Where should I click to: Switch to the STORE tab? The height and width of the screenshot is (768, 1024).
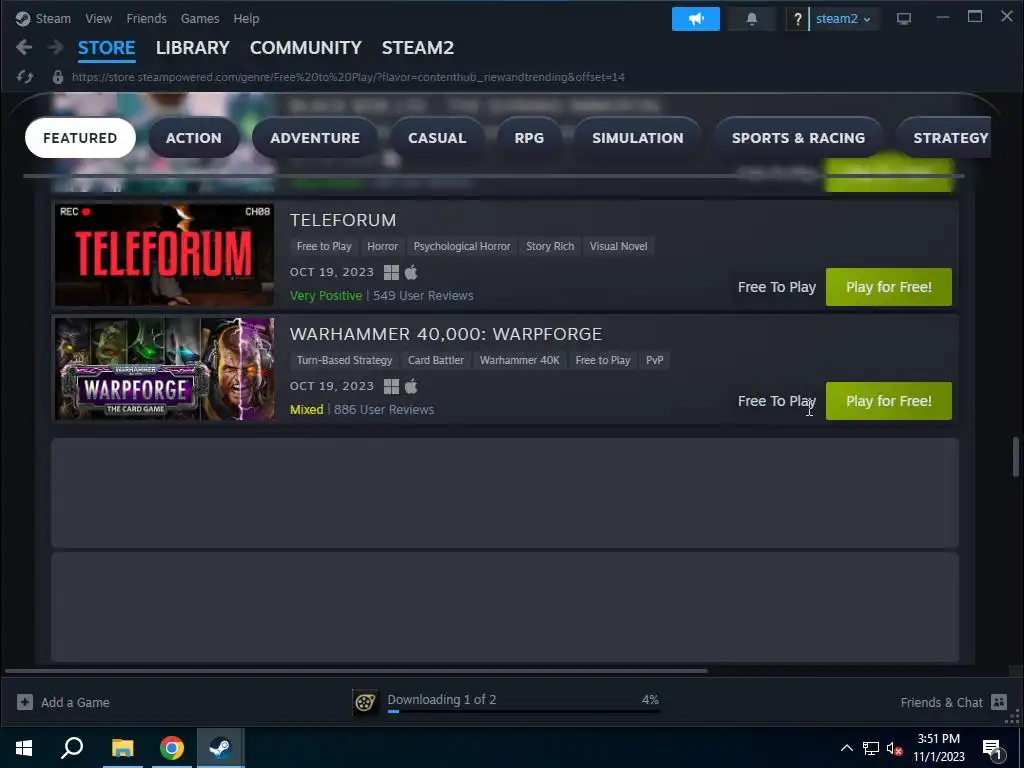coord(106,48)
